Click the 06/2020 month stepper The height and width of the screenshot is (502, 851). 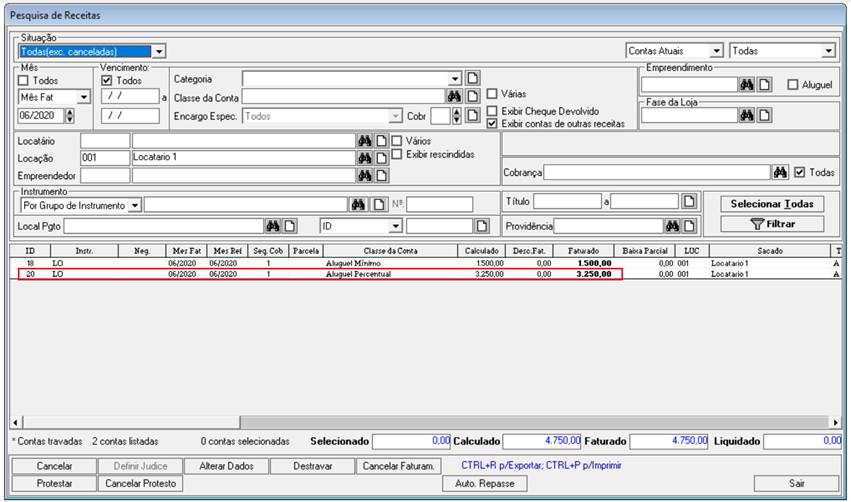point(69,116)
